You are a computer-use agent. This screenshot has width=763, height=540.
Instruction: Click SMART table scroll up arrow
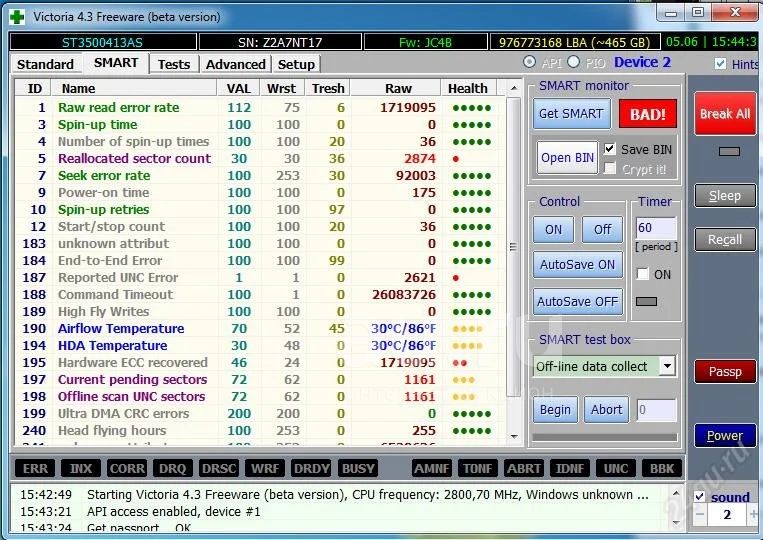coord(514,89)
